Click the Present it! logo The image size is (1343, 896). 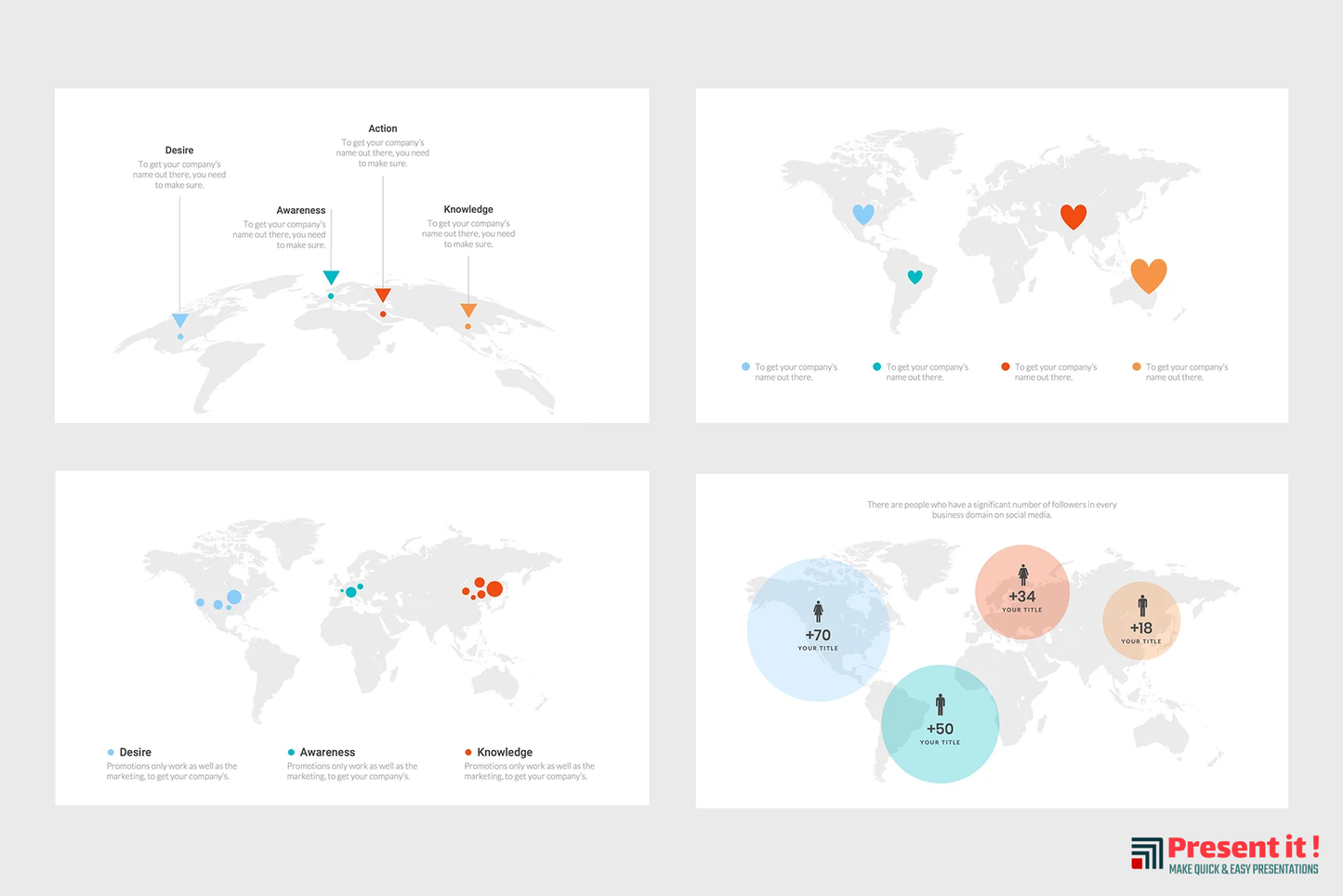tap(1225, 853)
